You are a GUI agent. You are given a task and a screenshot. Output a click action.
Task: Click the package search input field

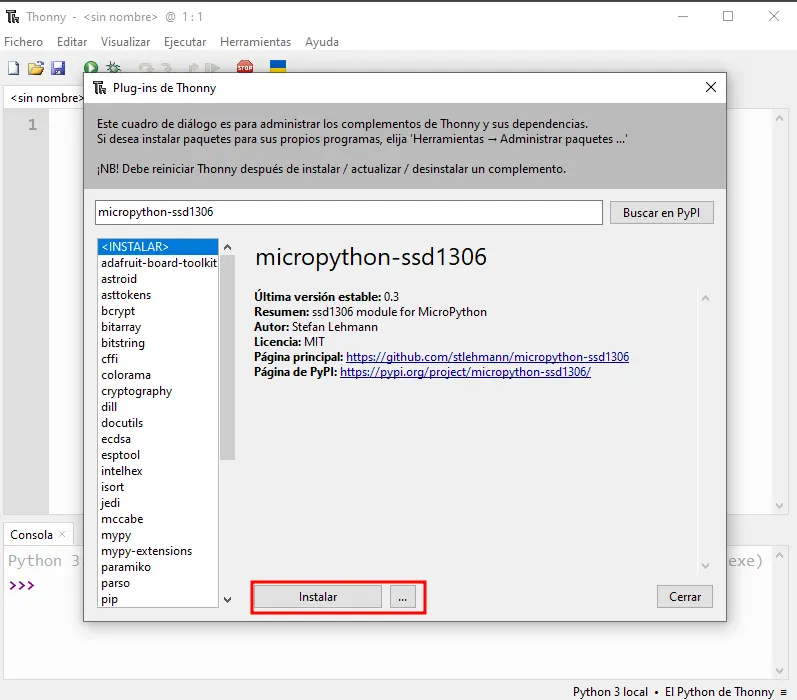[x=349, y=212]
